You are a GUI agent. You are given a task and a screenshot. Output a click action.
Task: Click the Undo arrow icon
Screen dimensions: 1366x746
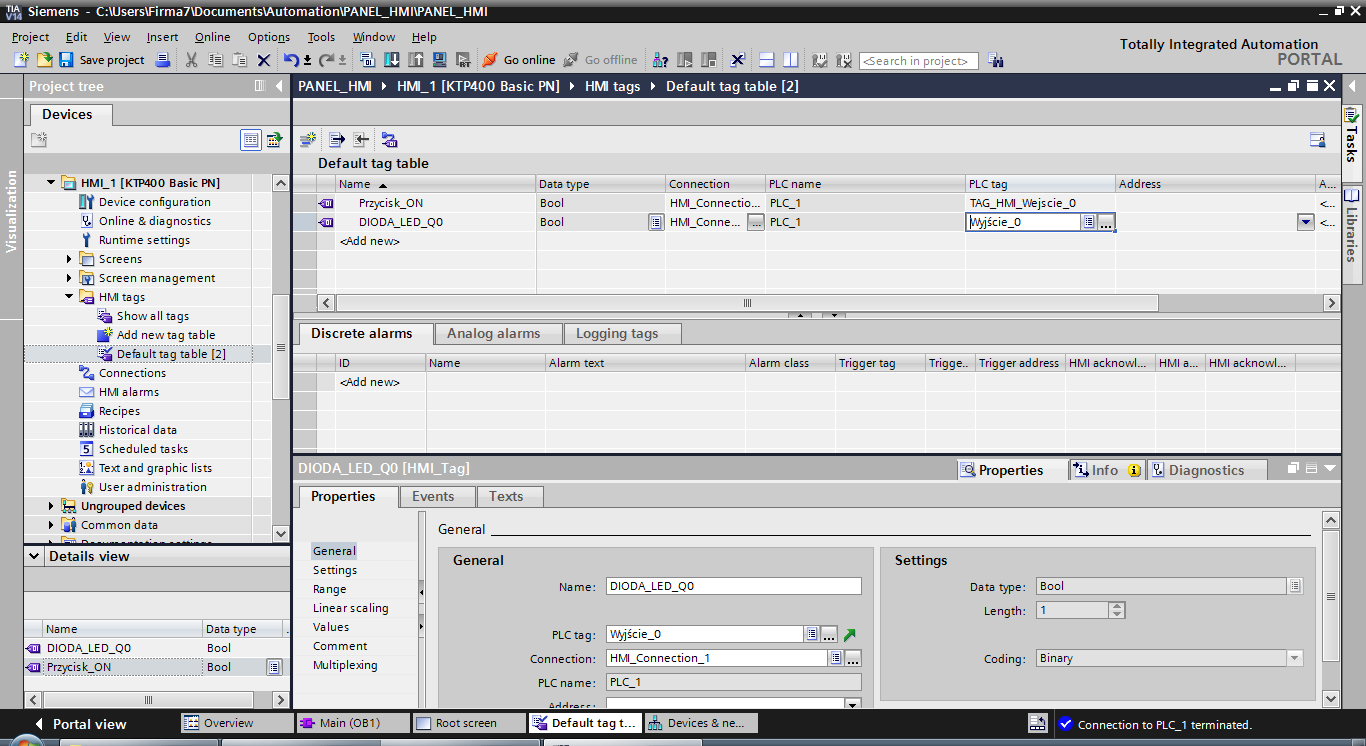[290, 60]
